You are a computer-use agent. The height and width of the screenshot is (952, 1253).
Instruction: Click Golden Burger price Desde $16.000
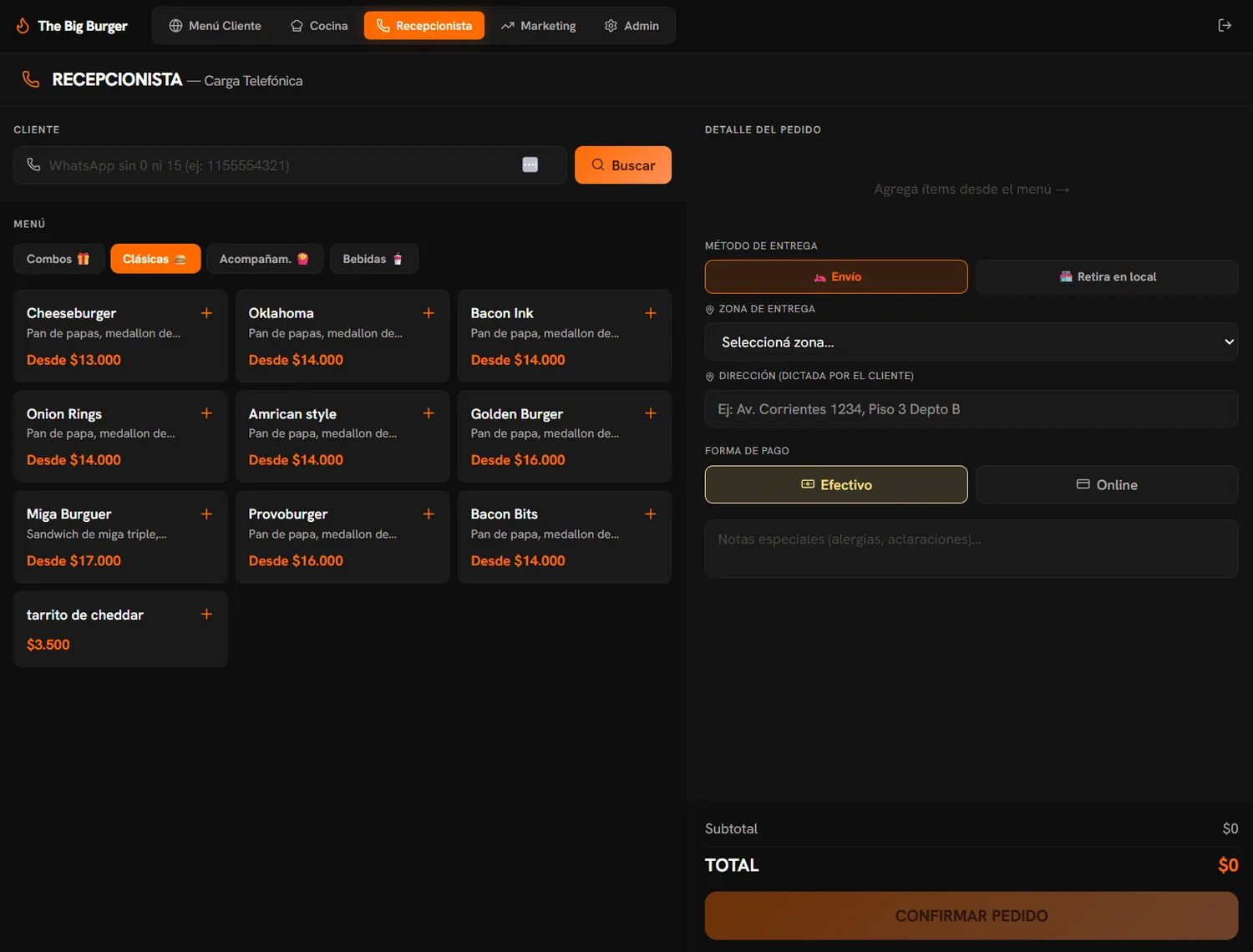pos(518,460)
